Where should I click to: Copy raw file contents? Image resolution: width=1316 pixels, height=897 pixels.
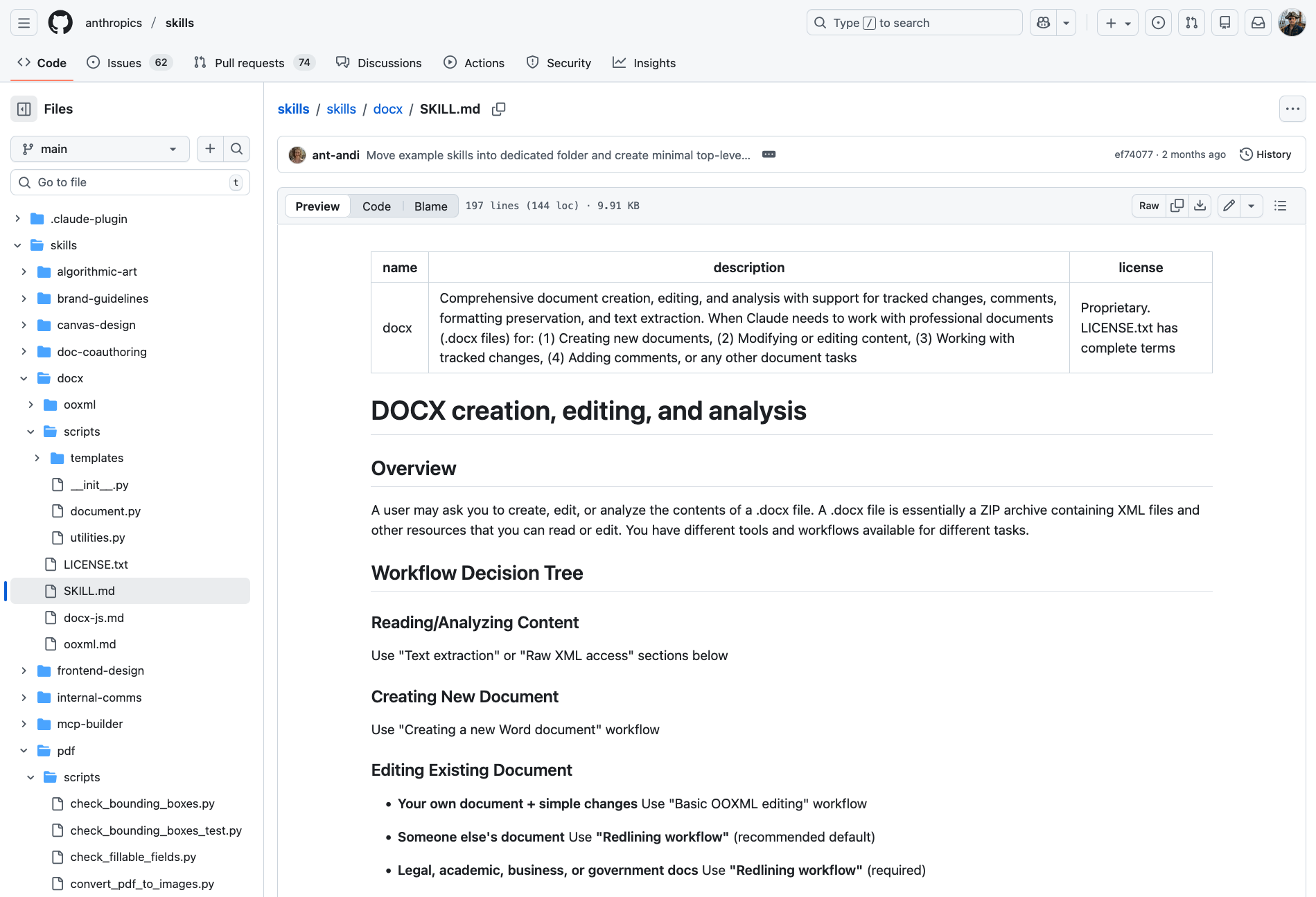point(1177,206)
